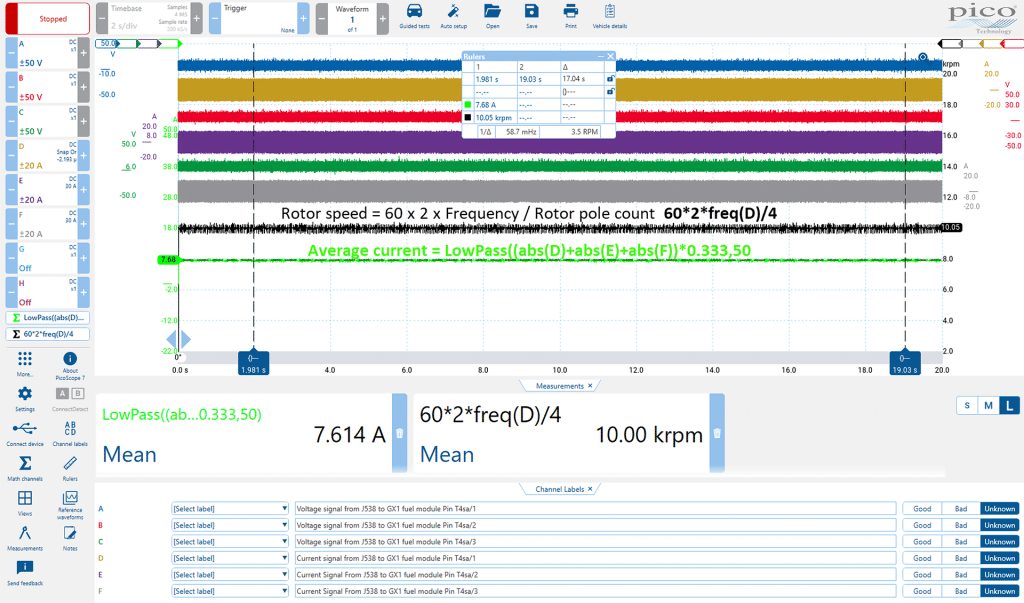Click the ruler handle at 1.981 s
This screenshot has width=1024, height=603.
click(x=253, y=363)
